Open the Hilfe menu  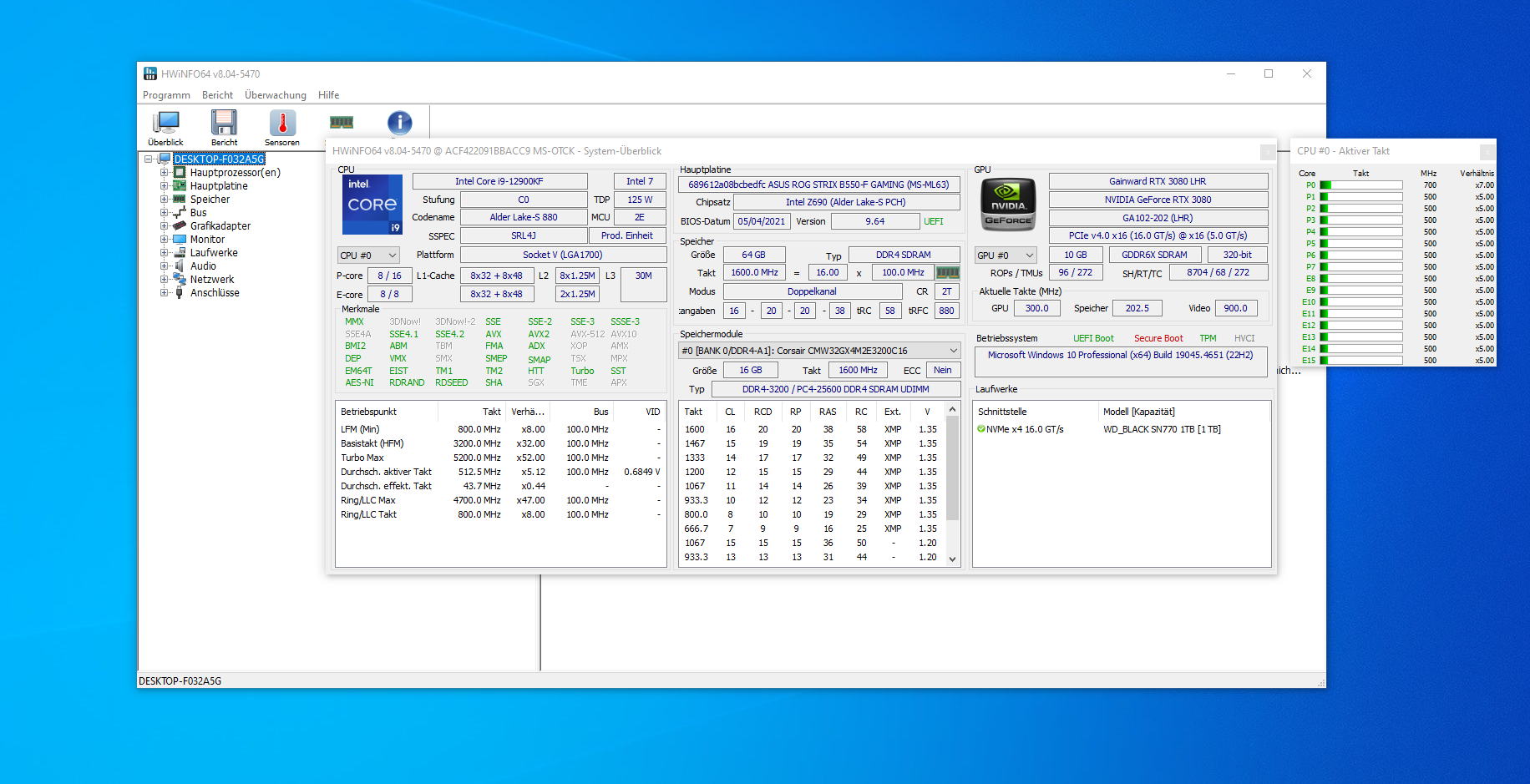328,95
